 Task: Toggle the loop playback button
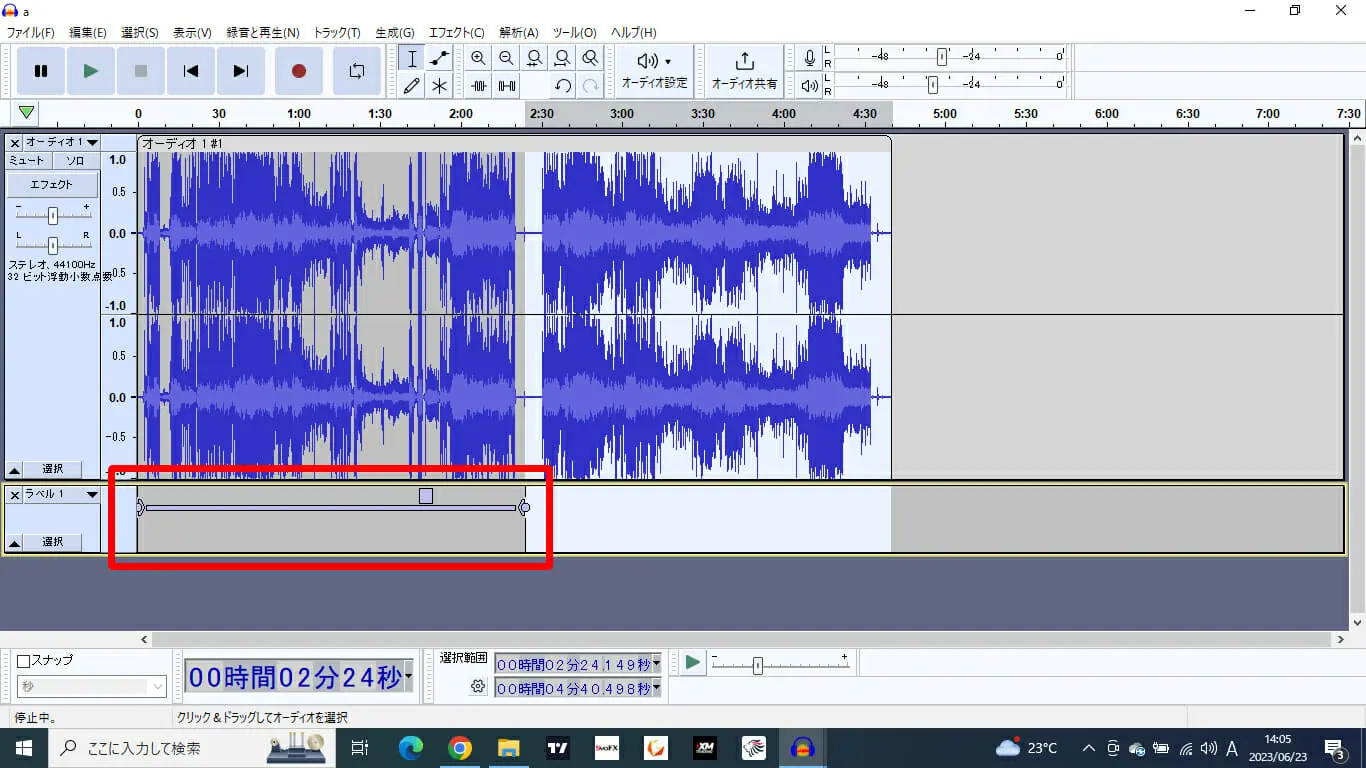(x=357, y=71)
